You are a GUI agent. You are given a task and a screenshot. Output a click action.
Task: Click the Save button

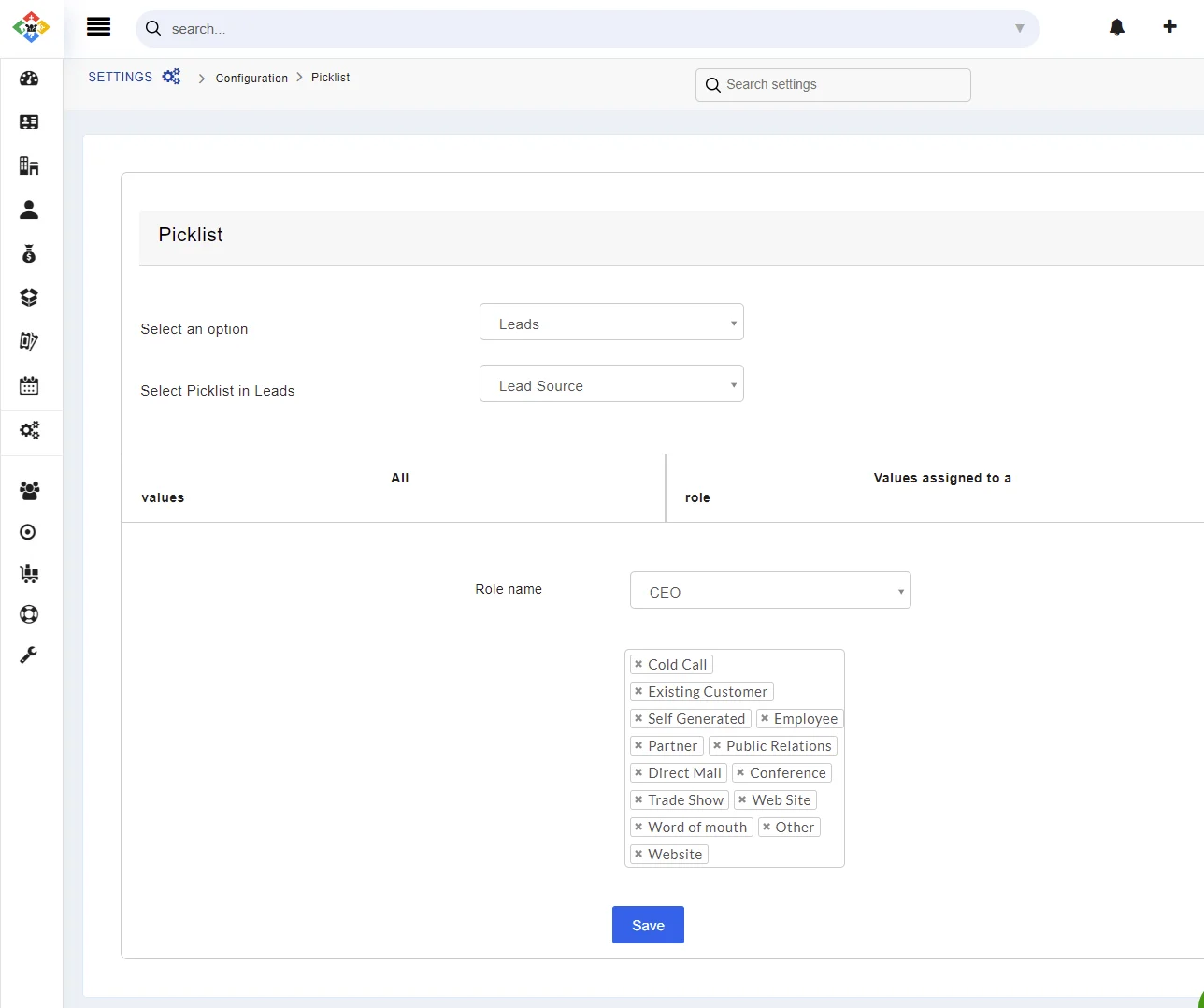tap(647, 925)
